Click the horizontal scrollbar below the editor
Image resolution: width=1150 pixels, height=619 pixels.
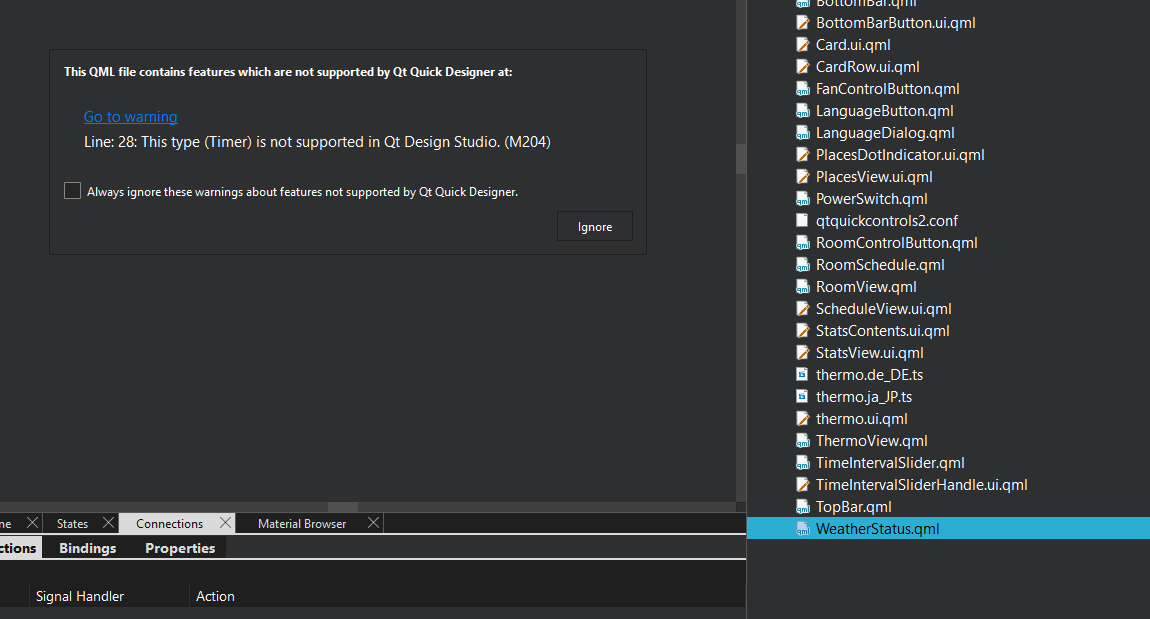342,507
